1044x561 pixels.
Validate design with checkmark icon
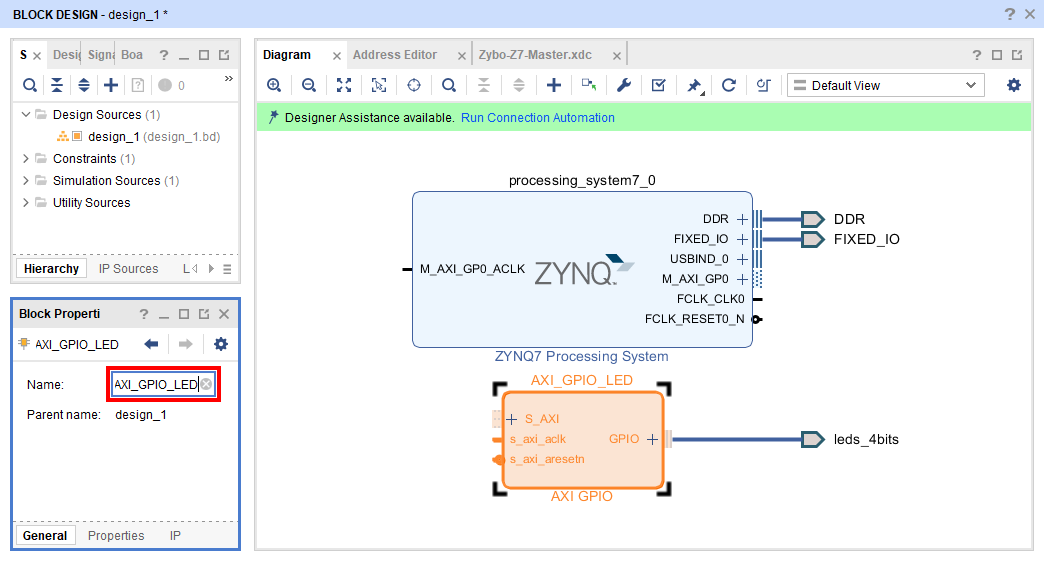658,85
